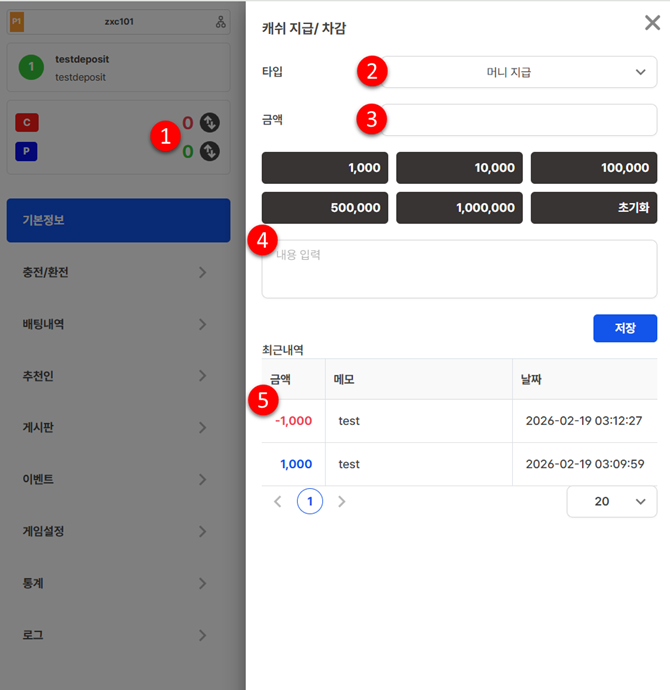The image size is (670, 690).
Task: Open the 게임설정 sidebar menu
Action: [118, 531]
